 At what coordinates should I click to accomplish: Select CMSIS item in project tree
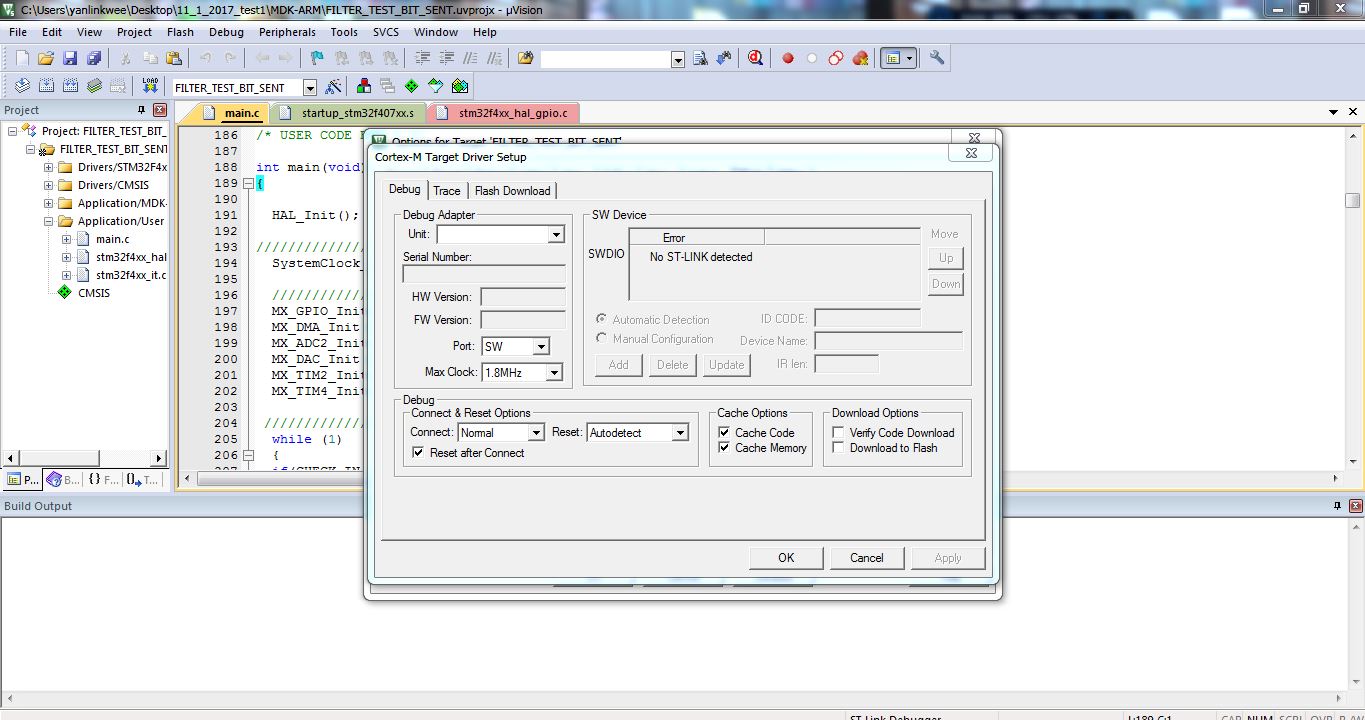(x=94, y=293)
